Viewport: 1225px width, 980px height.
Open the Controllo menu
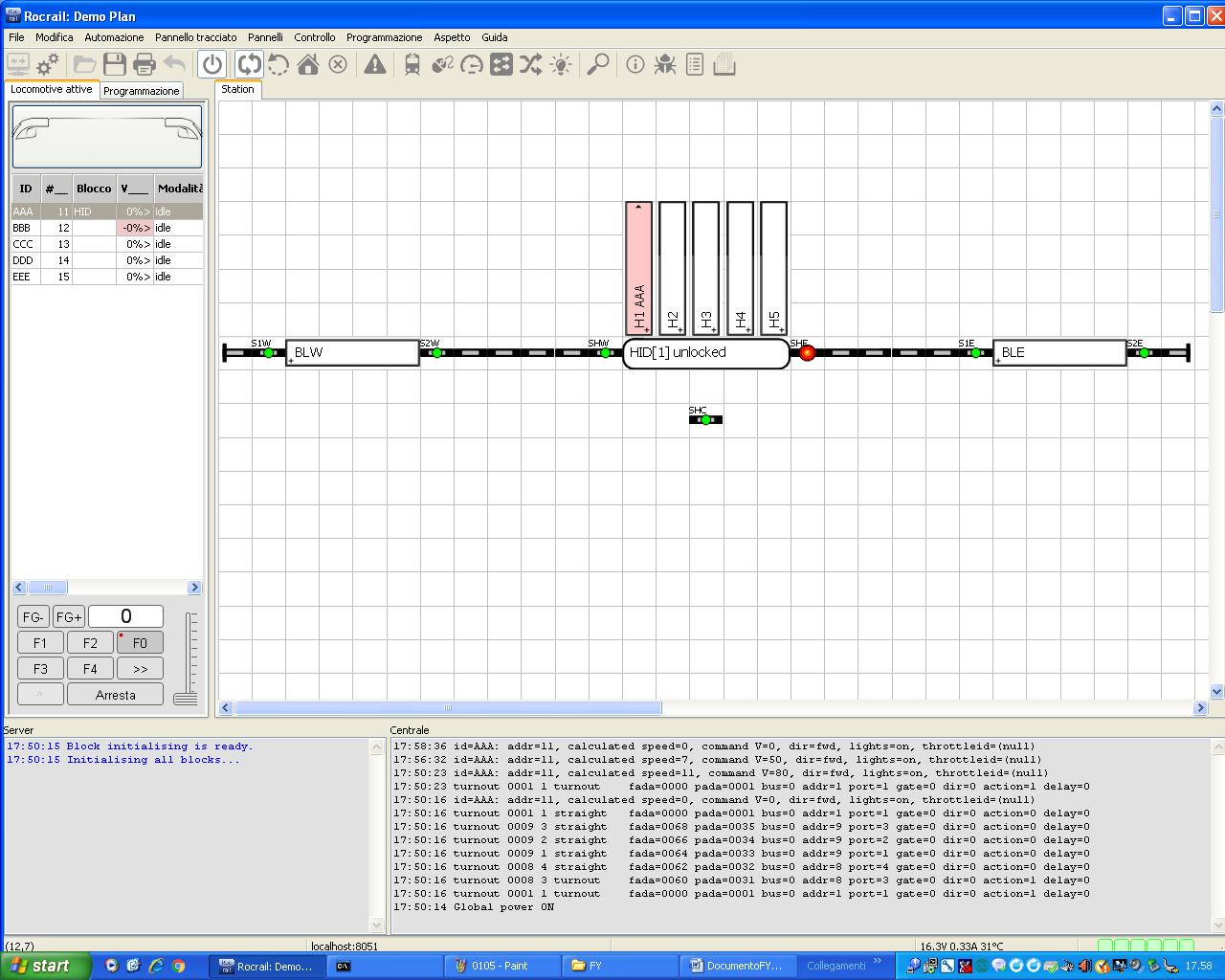315,37
